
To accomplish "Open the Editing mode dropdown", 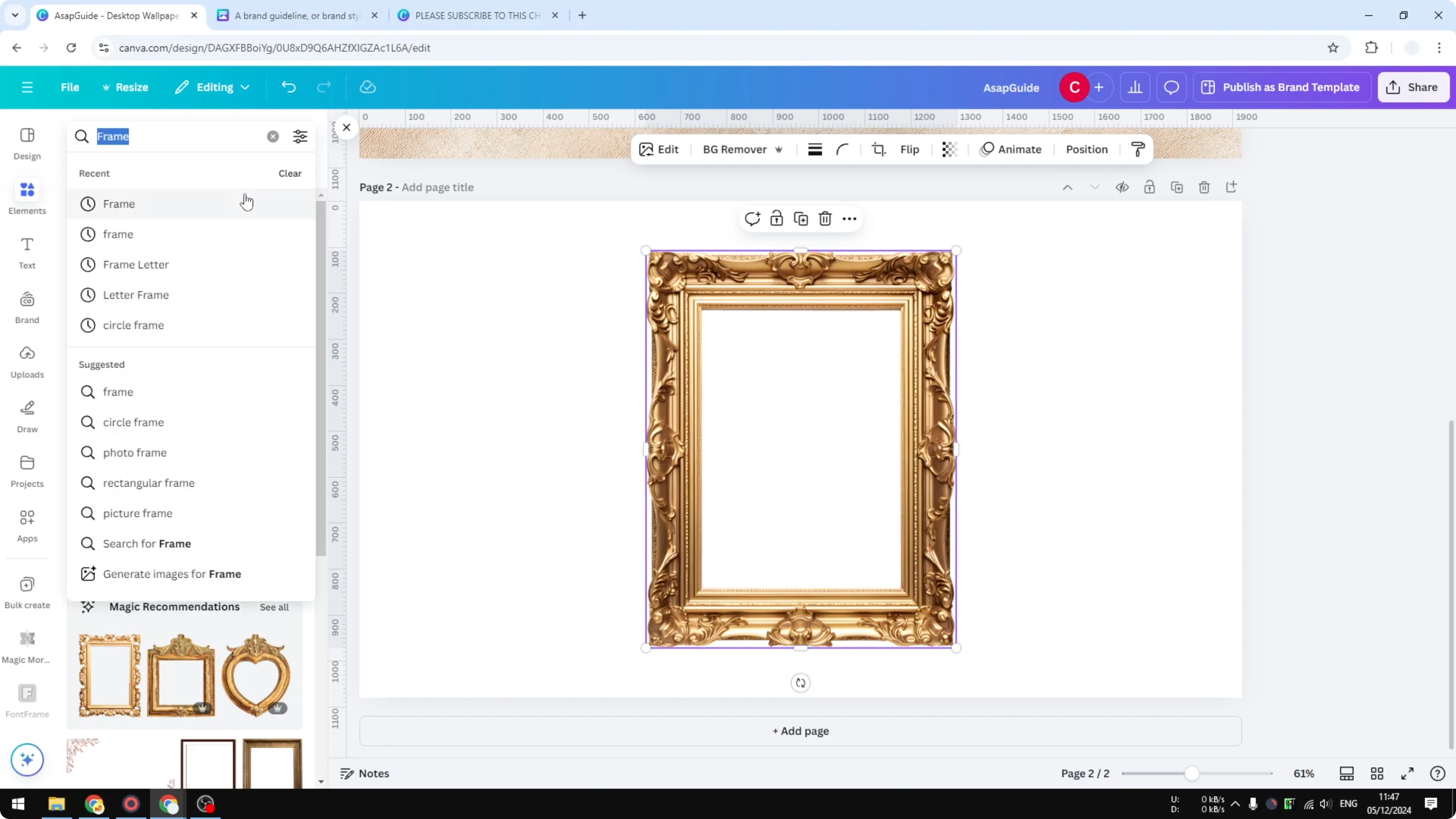I will [x=212, y=87].
